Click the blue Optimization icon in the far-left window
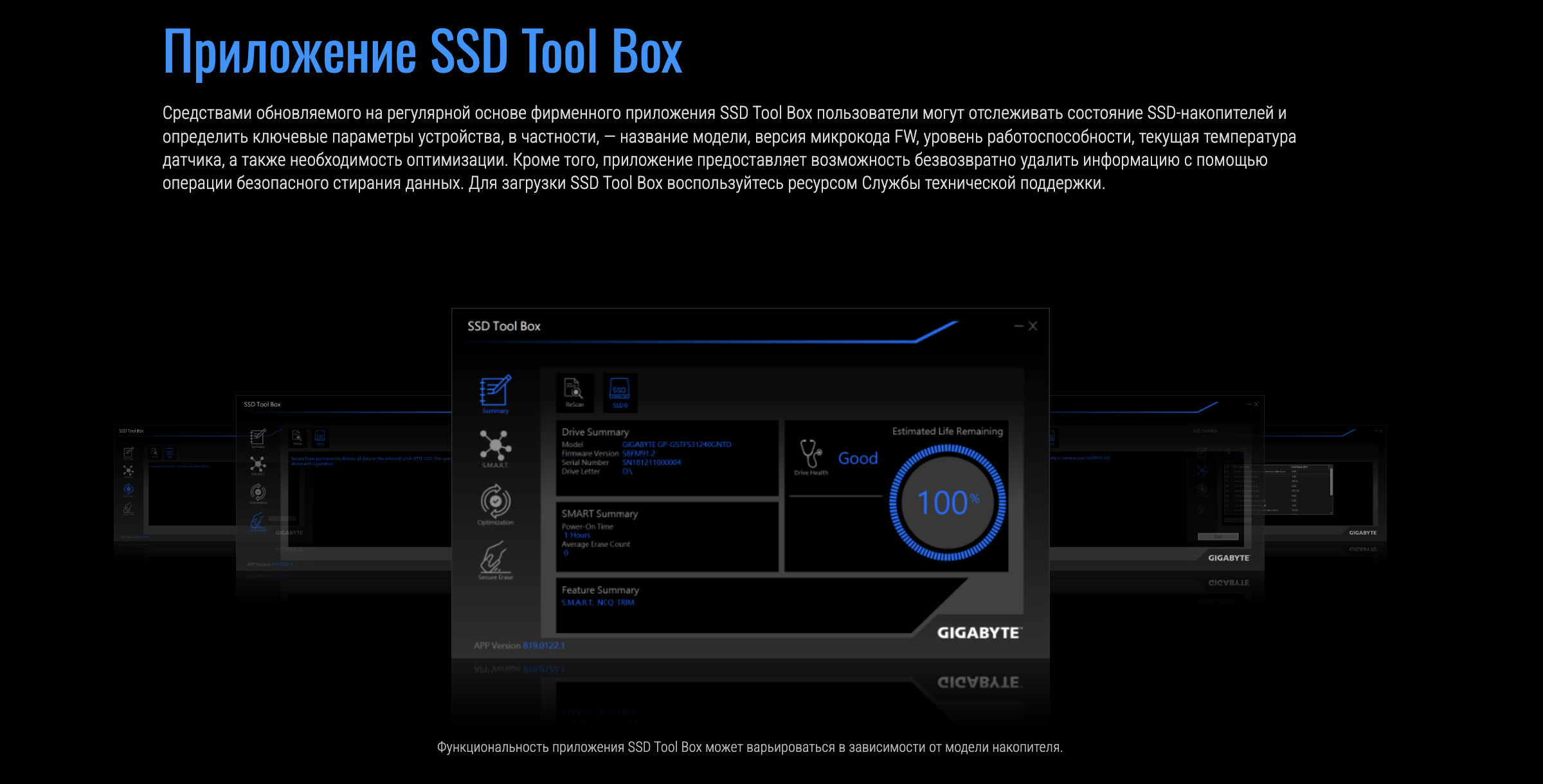This screenshot has height=784, width=1543. point(129,490)
